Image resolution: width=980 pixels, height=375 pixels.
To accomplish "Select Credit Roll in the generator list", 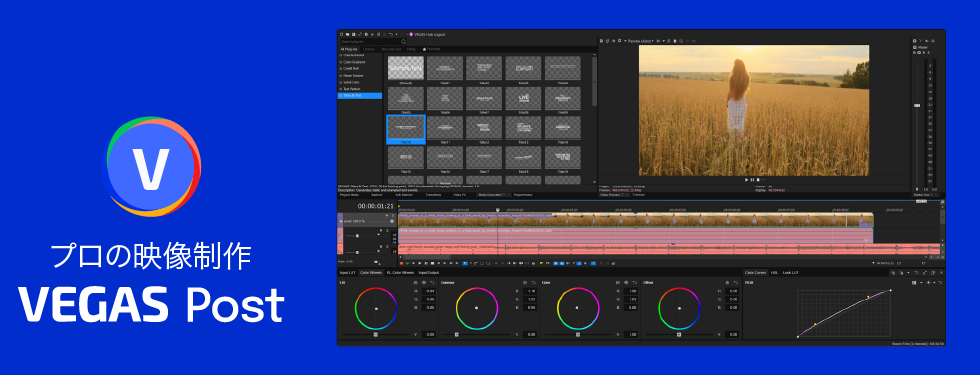I will [x=350, y=69].
